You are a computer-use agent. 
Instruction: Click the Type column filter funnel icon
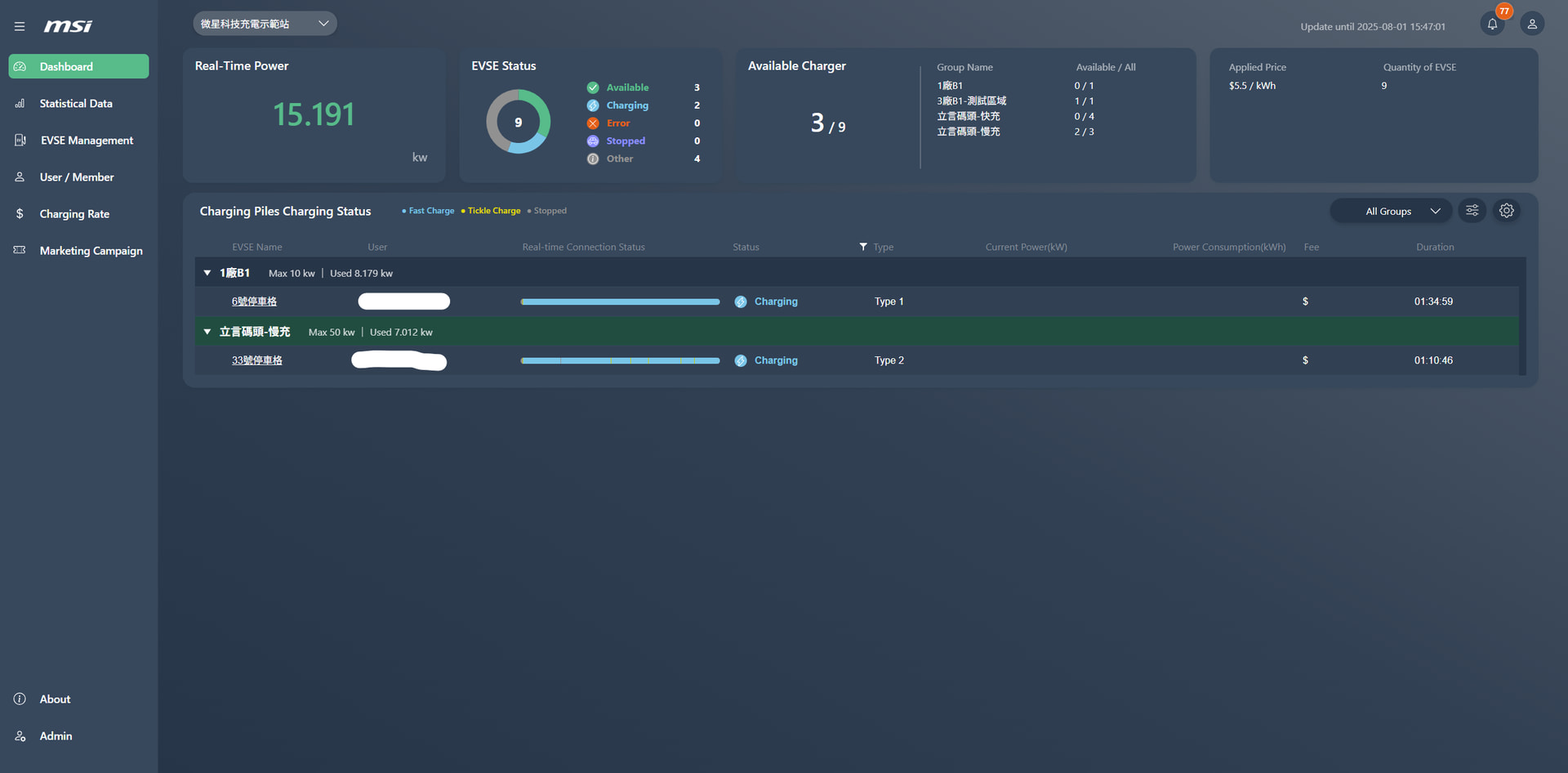[x=863, y=247]
